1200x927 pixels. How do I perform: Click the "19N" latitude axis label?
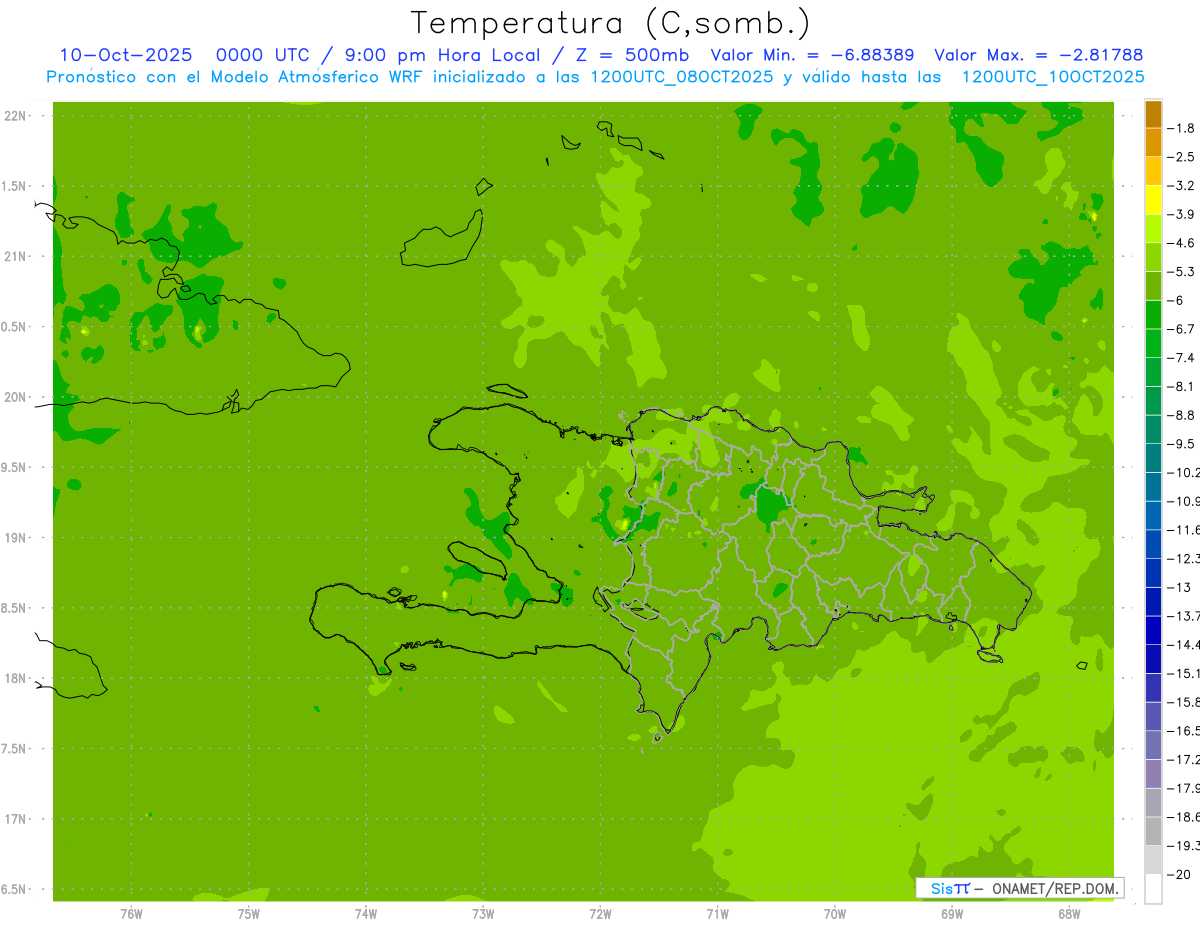[15, 538]
